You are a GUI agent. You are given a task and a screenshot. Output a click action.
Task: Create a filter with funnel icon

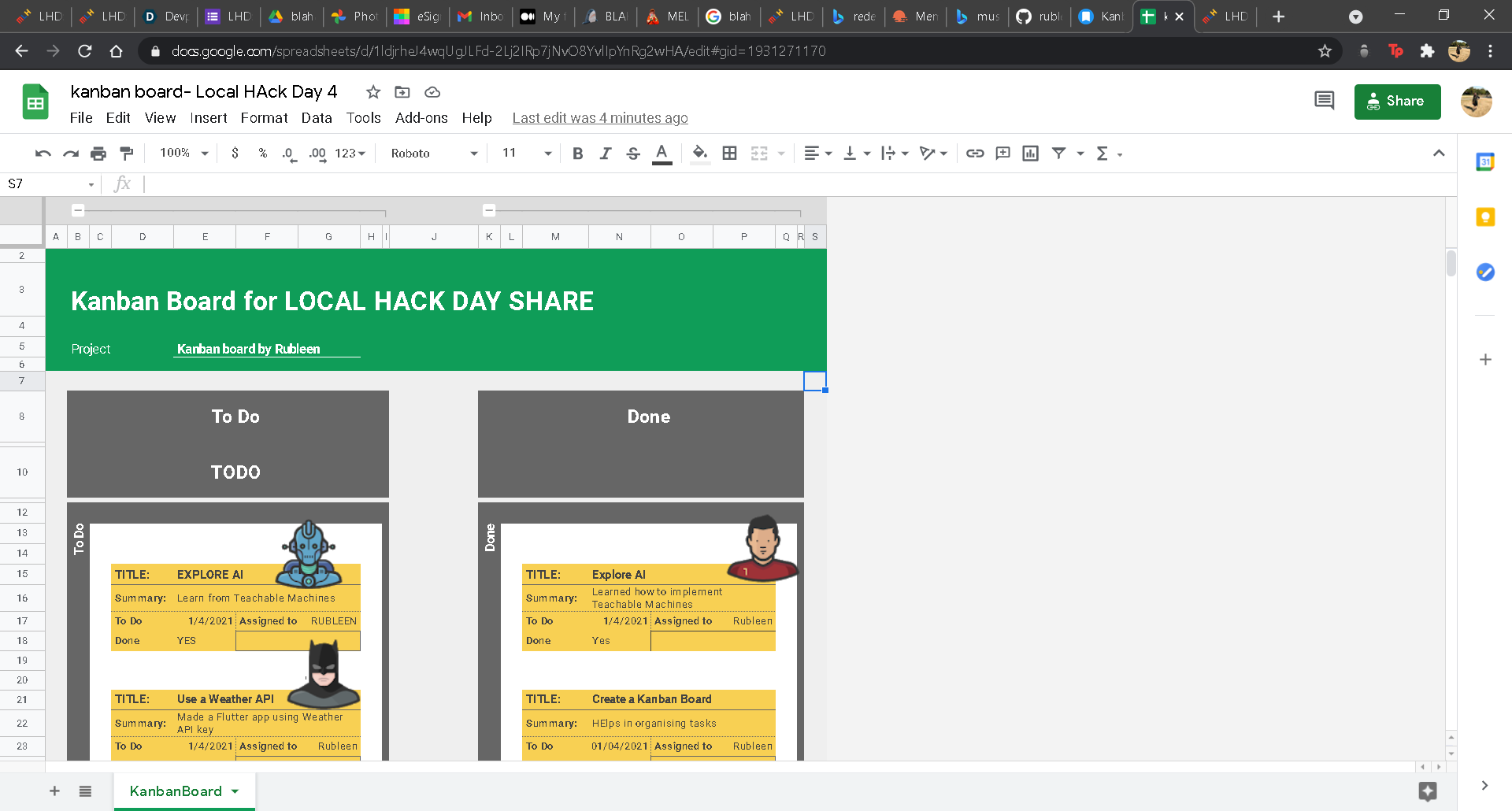pyautogui.click(x=1059, y=154)
